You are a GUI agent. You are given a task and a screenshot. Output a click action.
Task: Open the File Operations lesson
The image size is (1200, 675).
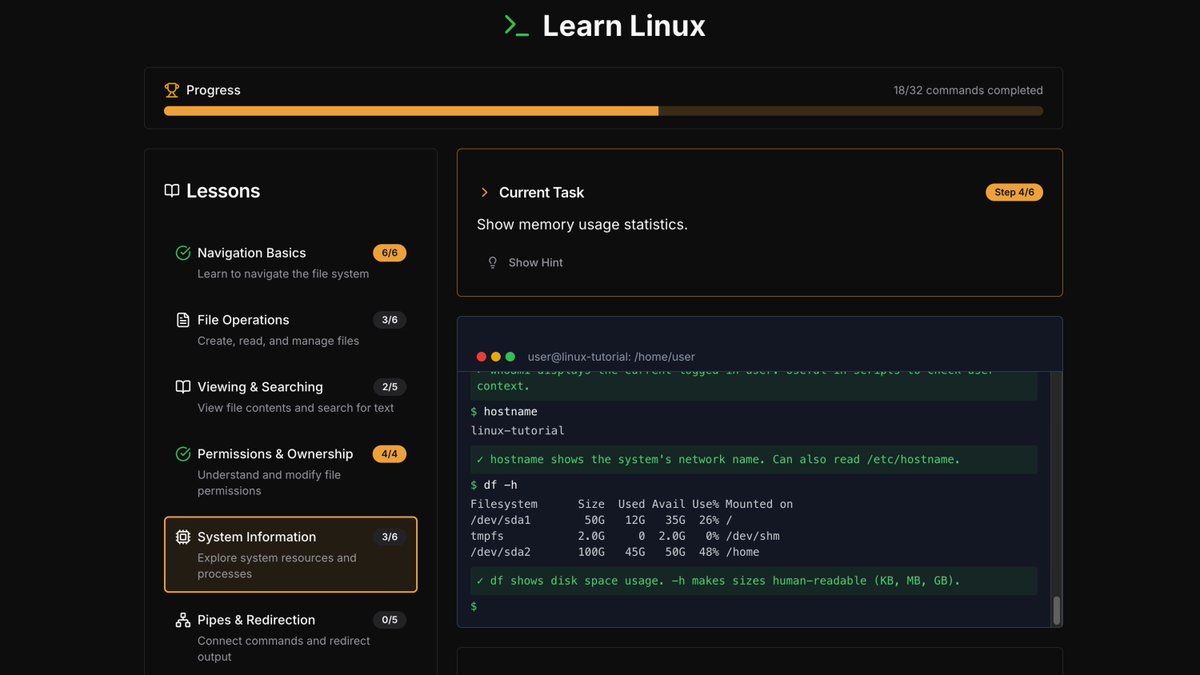[x=291, y=329]
